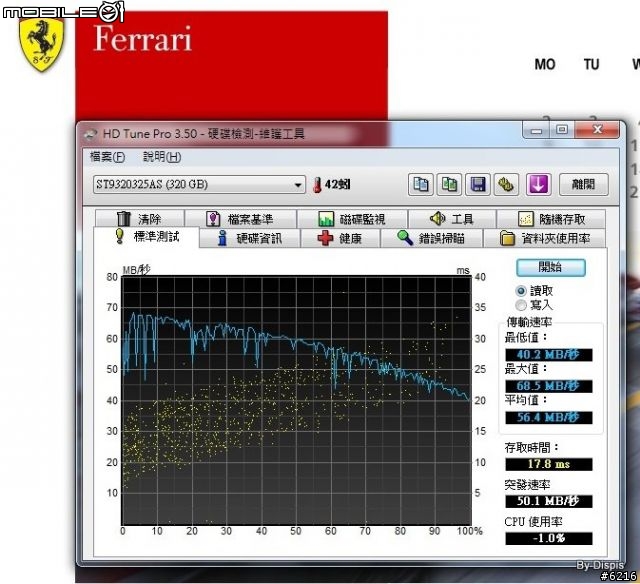
Task: Click the purple down-arrow minimize-to-tray icon
Action: [538, 184]
